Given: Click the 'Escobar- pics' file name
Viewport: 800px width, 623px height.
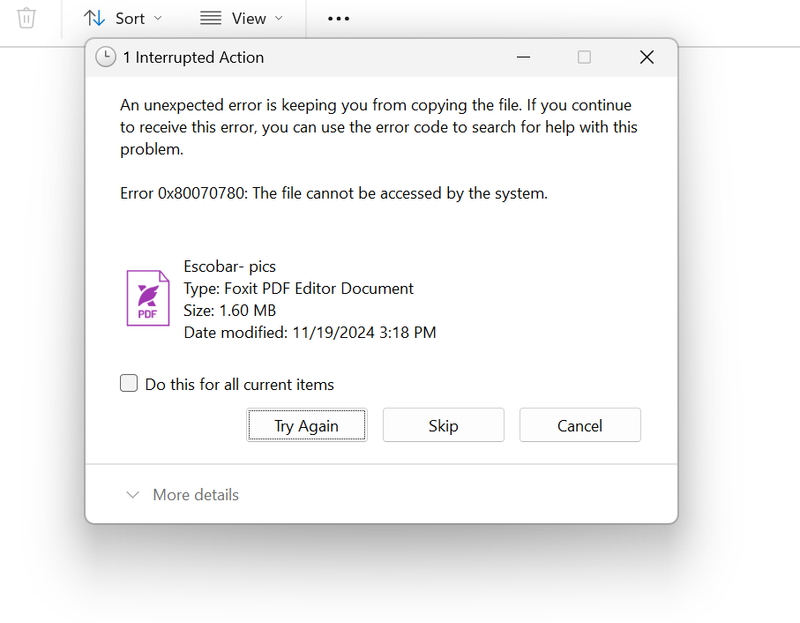Looking at the screenshot, I should pyautogui.click(x=230, y=266).
